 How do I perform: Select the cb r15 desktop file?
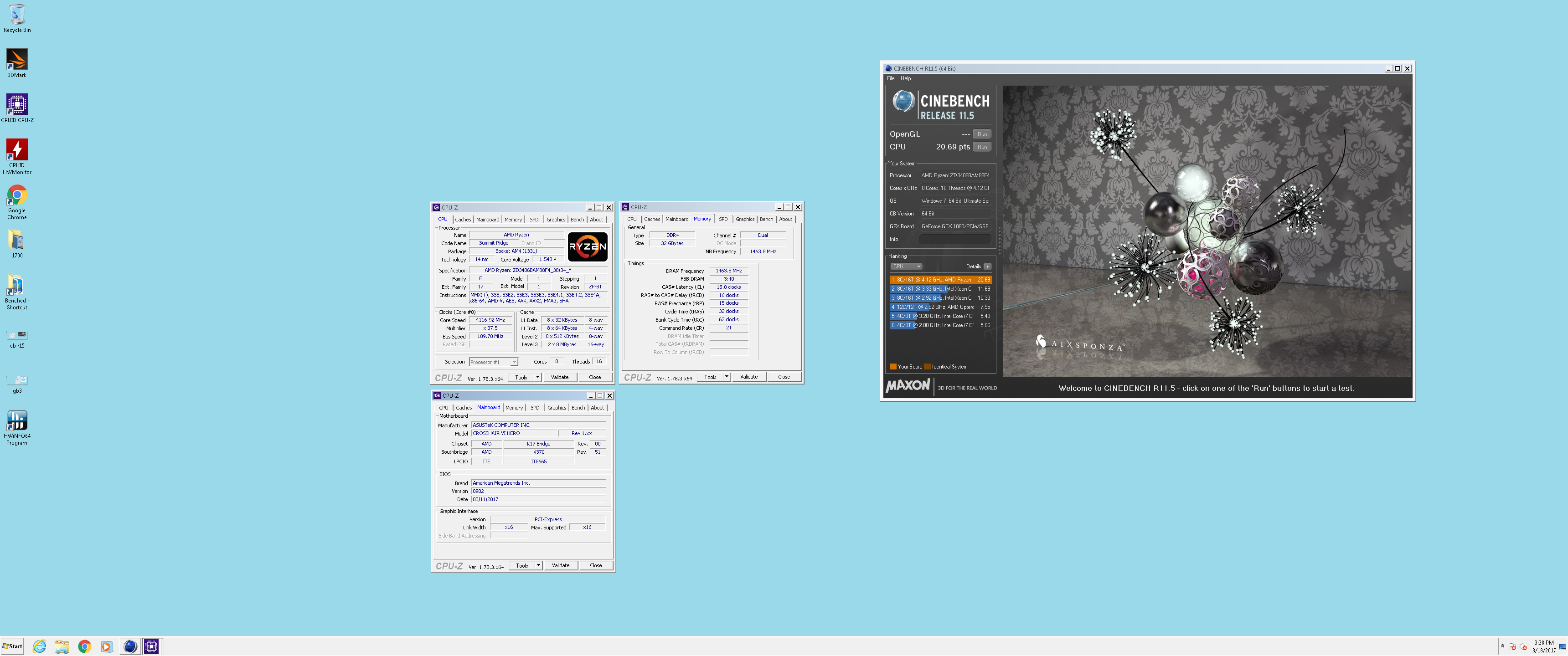17,339
